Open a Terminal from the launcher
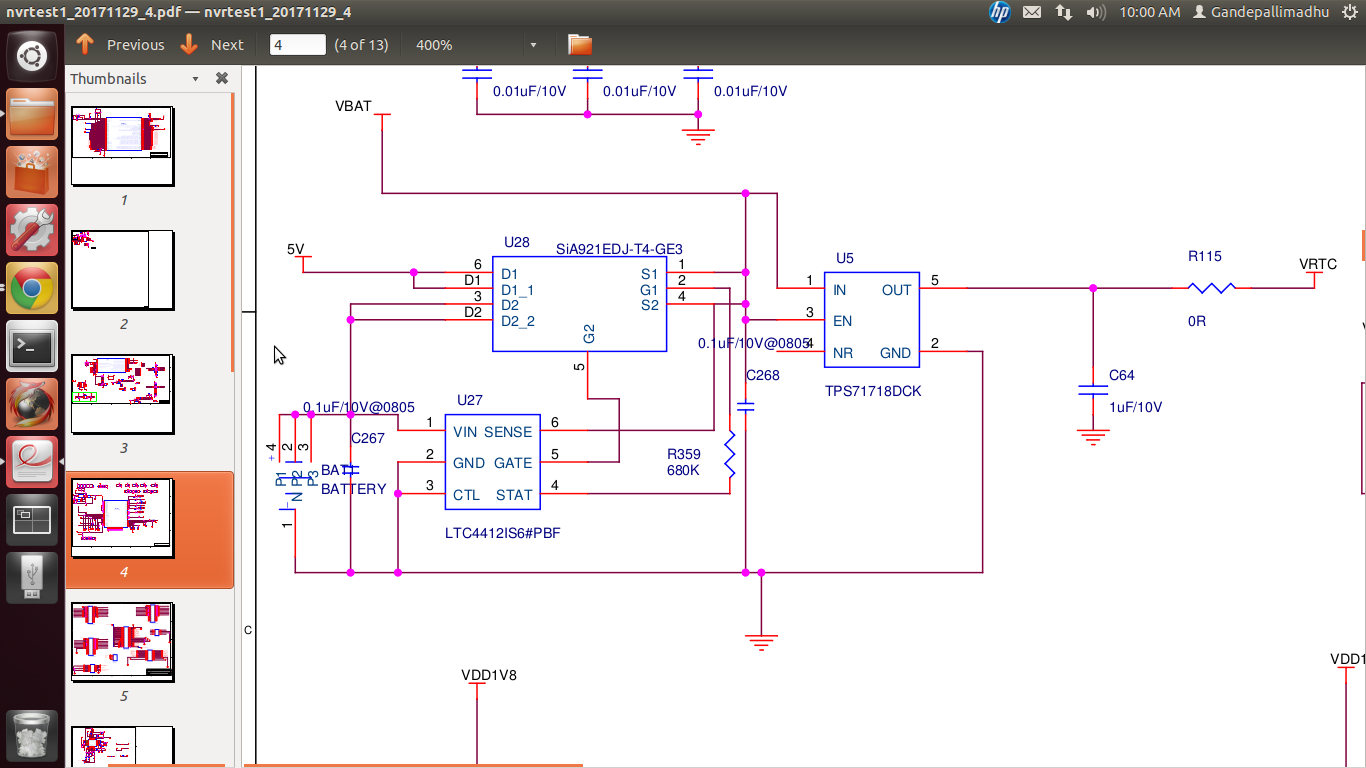Screen dimensions: 1366x768 tap(31, 345)
